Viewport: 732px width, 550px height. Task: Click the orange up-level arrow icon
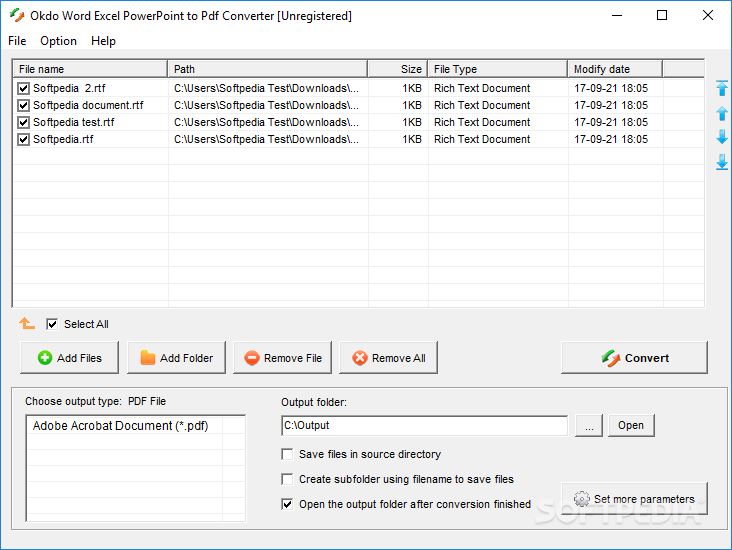(x=27, y=323)
